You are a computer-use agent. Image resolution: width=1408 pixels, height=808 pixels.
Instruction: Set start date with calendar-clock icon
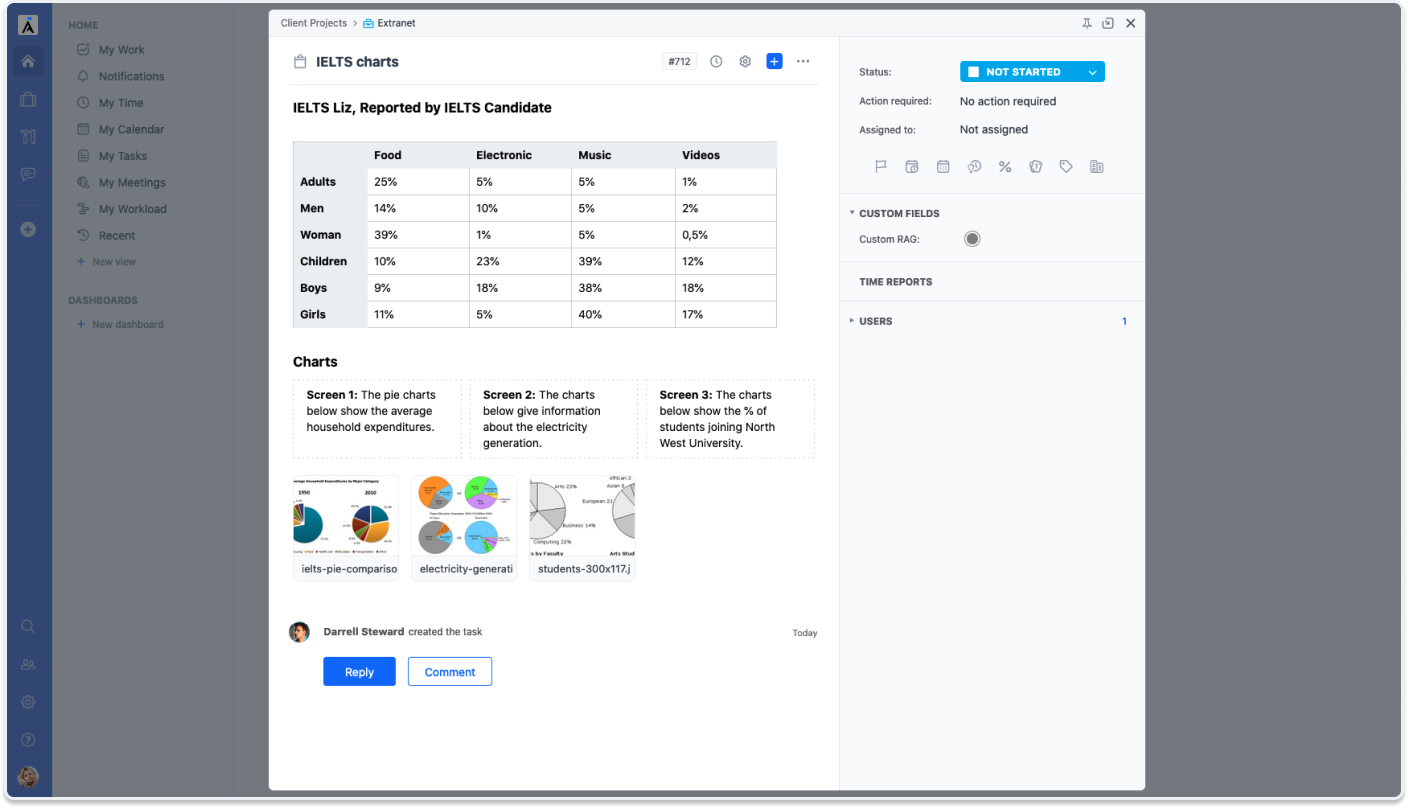point(912,167)
